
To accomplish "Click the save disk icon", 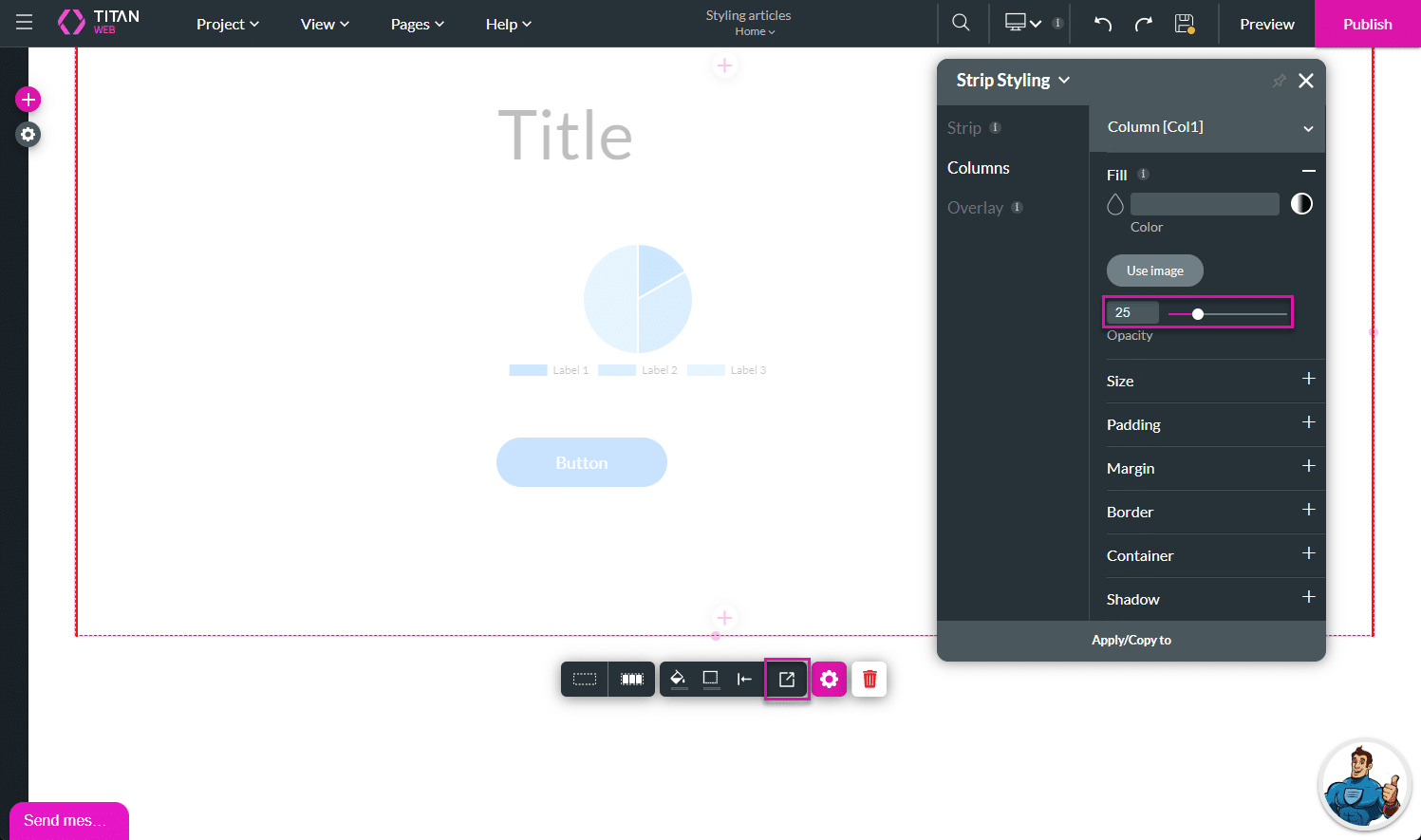I will point(1184,24).
